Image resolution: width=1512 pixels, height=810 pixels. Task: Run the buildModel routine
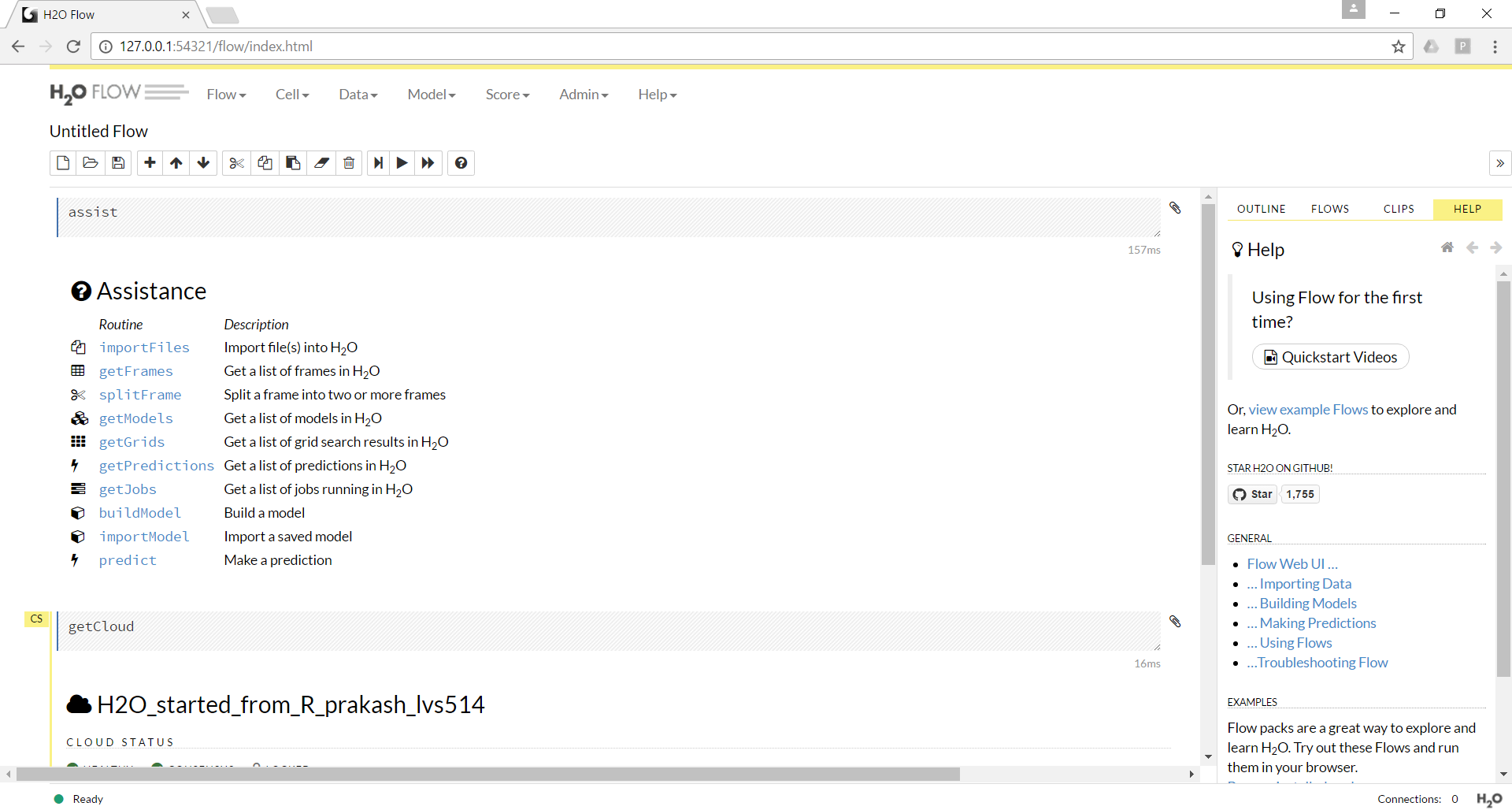140,513
